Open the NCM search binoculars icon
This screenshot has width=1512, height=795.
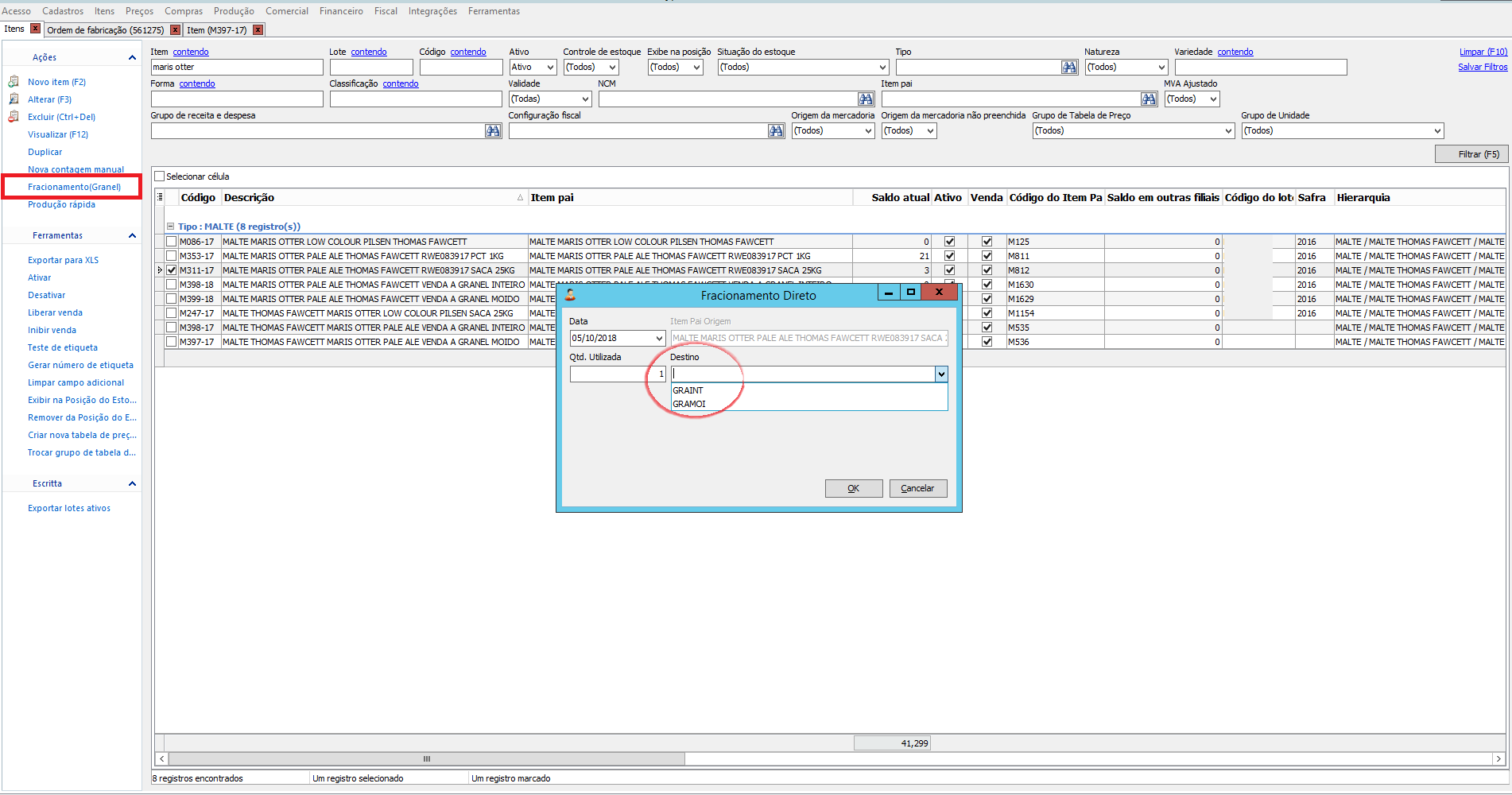(866, 99)
